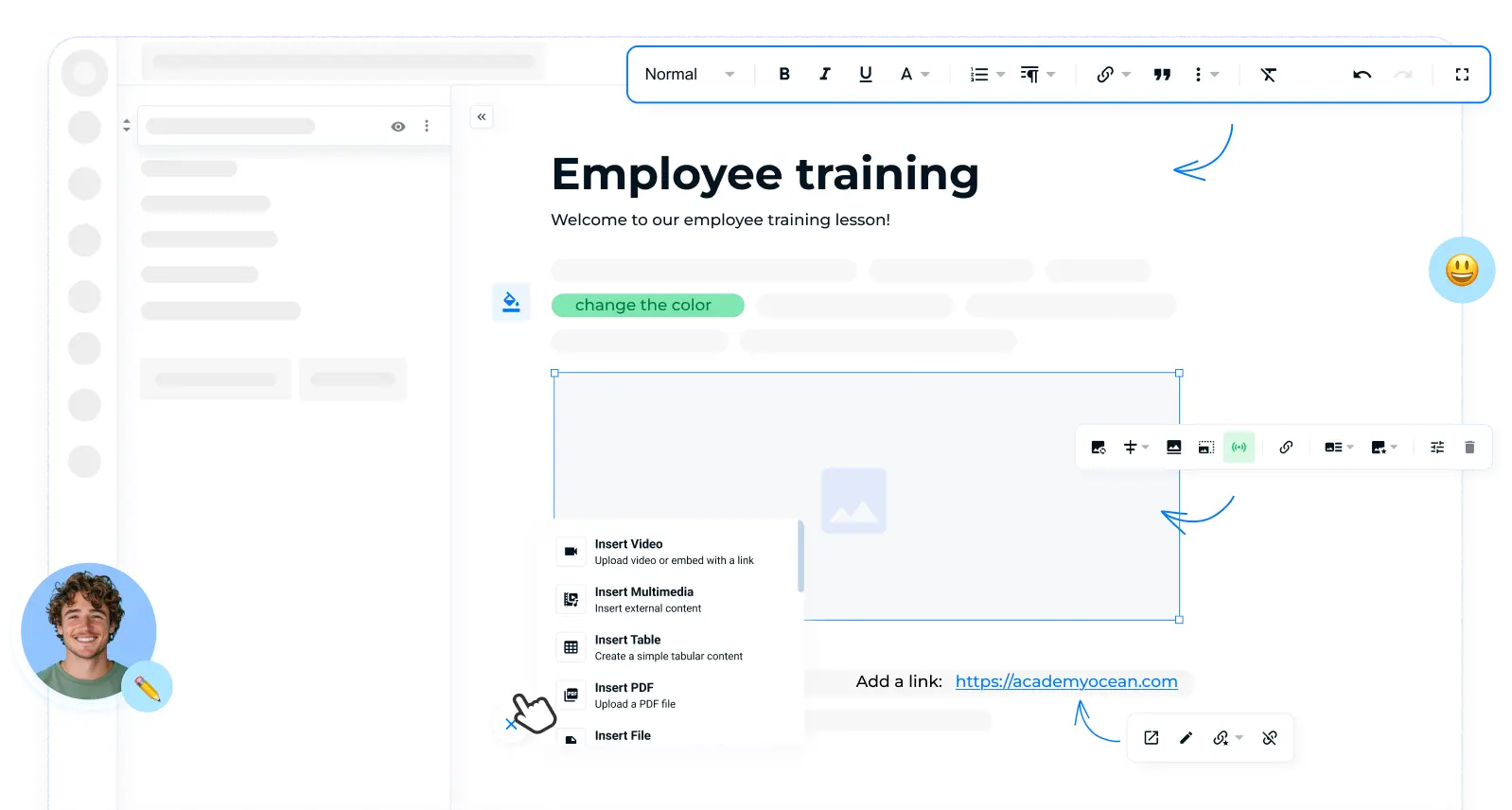Image resolution: width=1512 pixels, height=810 pixels.
Task: Open the text color A dropdown
Action: coord(914,74)
